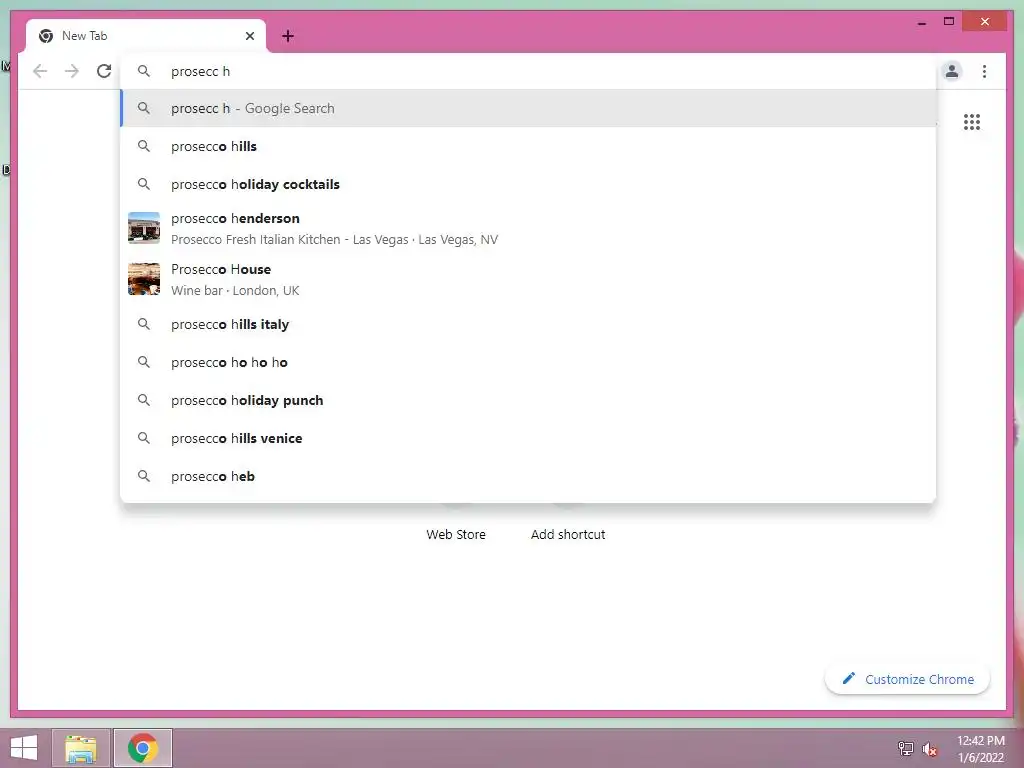
Task: Select the 'prosecco henderson' suggestion
Action: click(528, 229)
